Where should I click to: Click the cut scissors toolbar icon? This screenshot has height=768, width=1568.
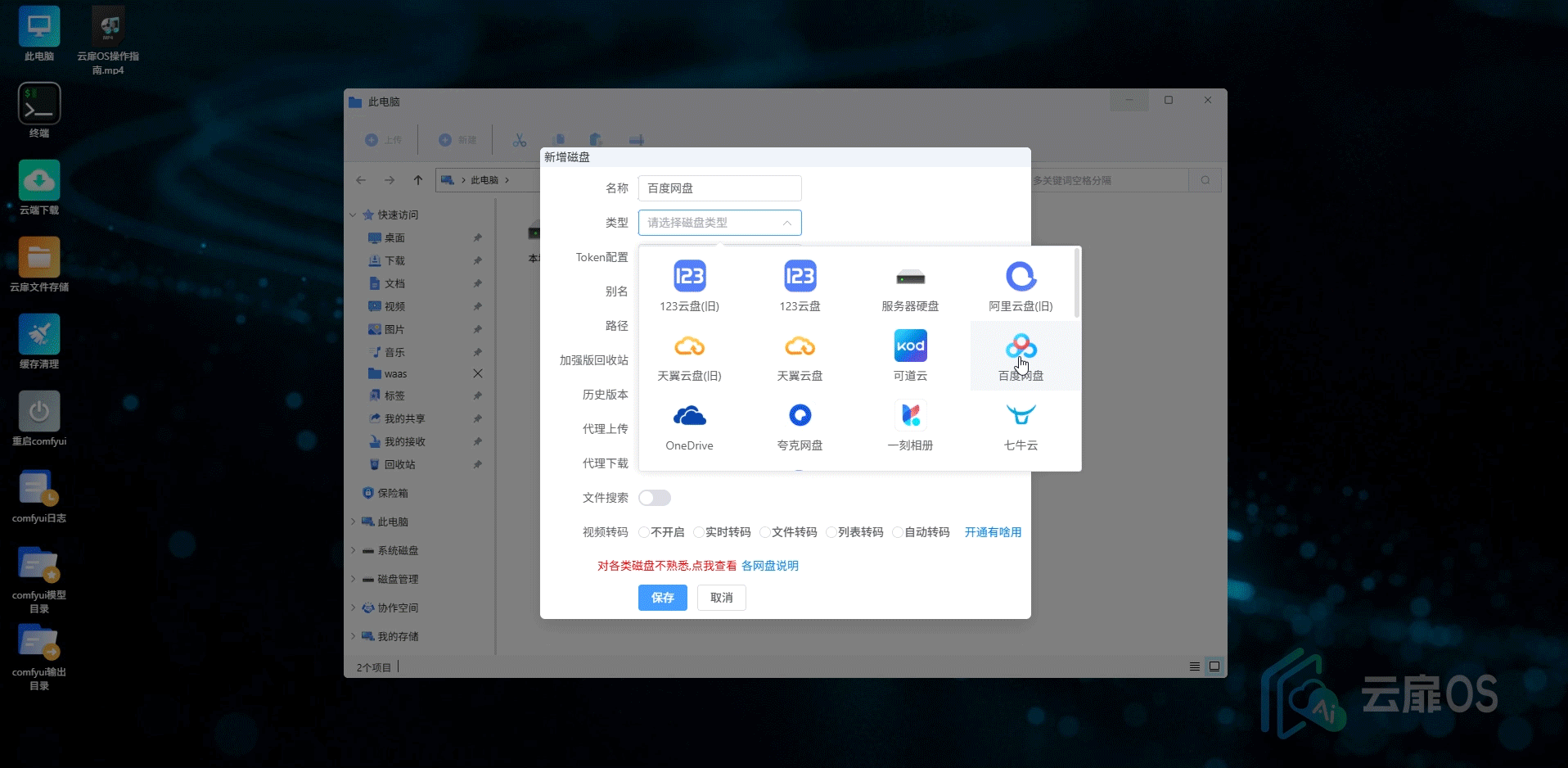(520, 140)
